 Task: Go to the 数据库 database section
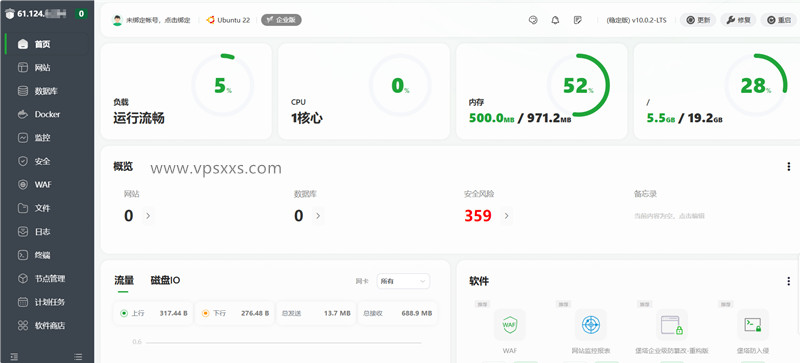tap(47, 91)
